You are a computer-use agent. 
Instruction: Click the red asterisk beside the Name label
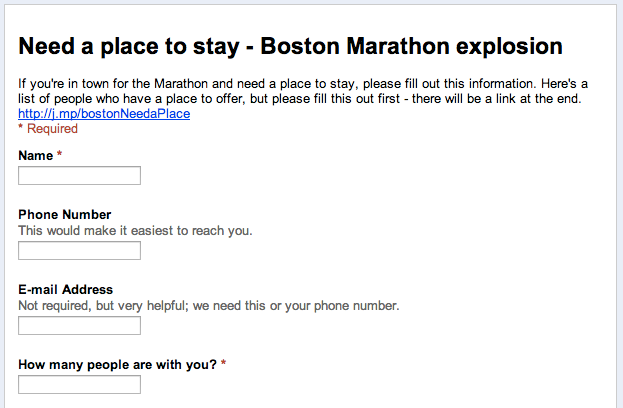(60, 154)
